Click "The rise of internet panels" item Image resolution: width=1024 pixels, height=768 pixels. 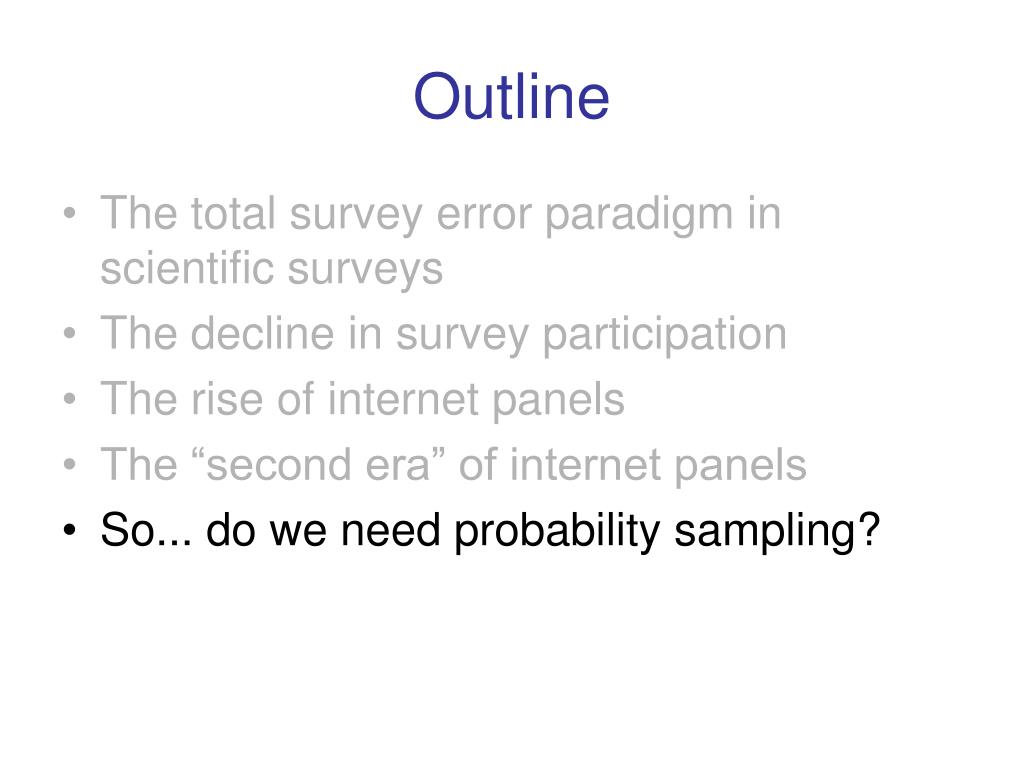(x=362, y=399)
